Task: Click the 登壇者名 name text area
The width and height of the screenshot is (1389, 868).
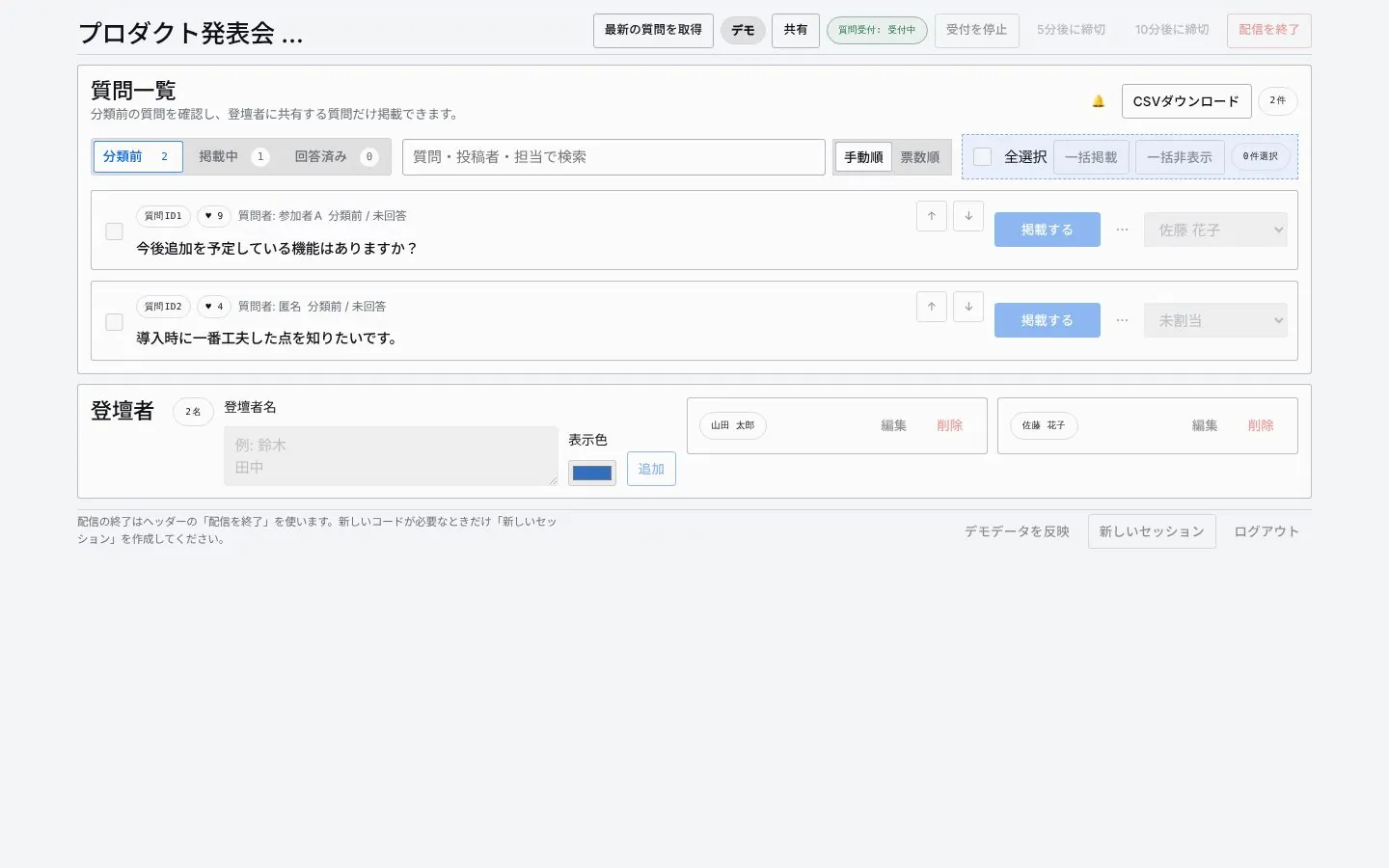Action: click(391, 456)
